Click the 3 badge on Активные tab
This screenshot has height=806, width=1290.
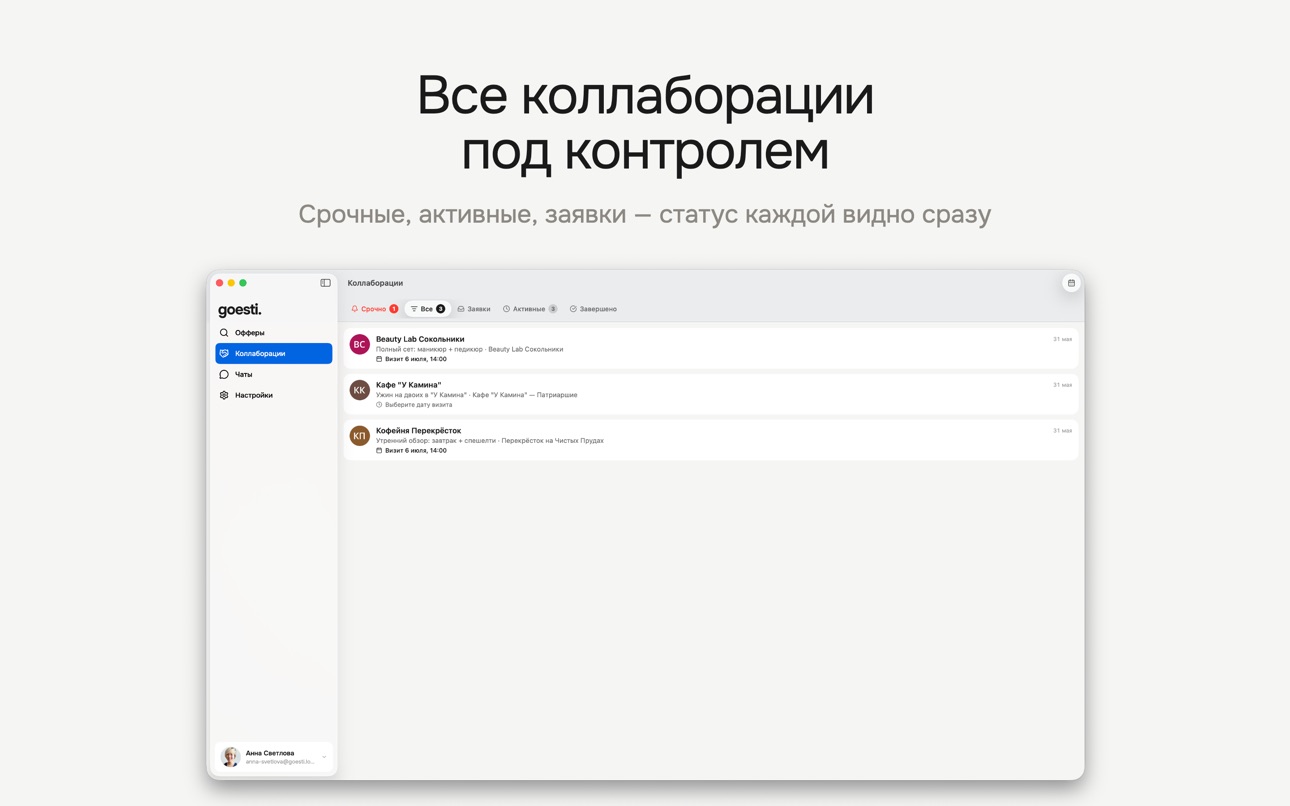[552, 309]
